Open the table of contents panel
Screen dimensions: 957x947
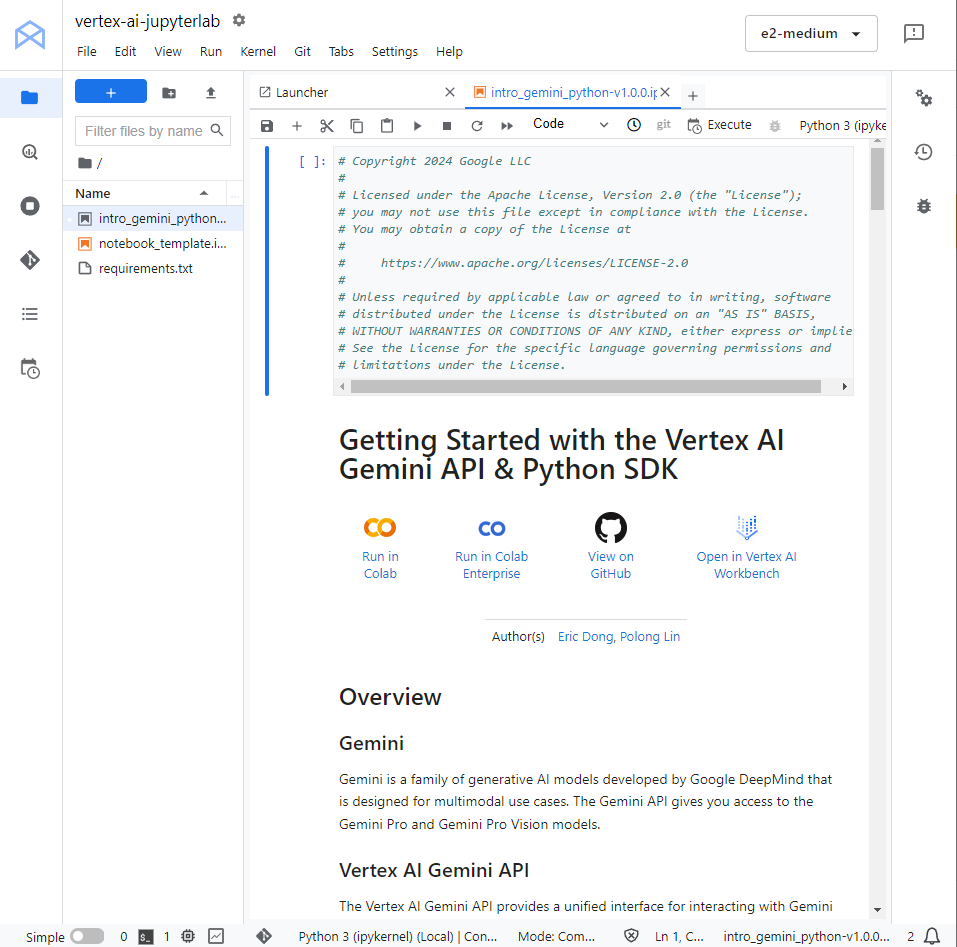coord(29,314)
